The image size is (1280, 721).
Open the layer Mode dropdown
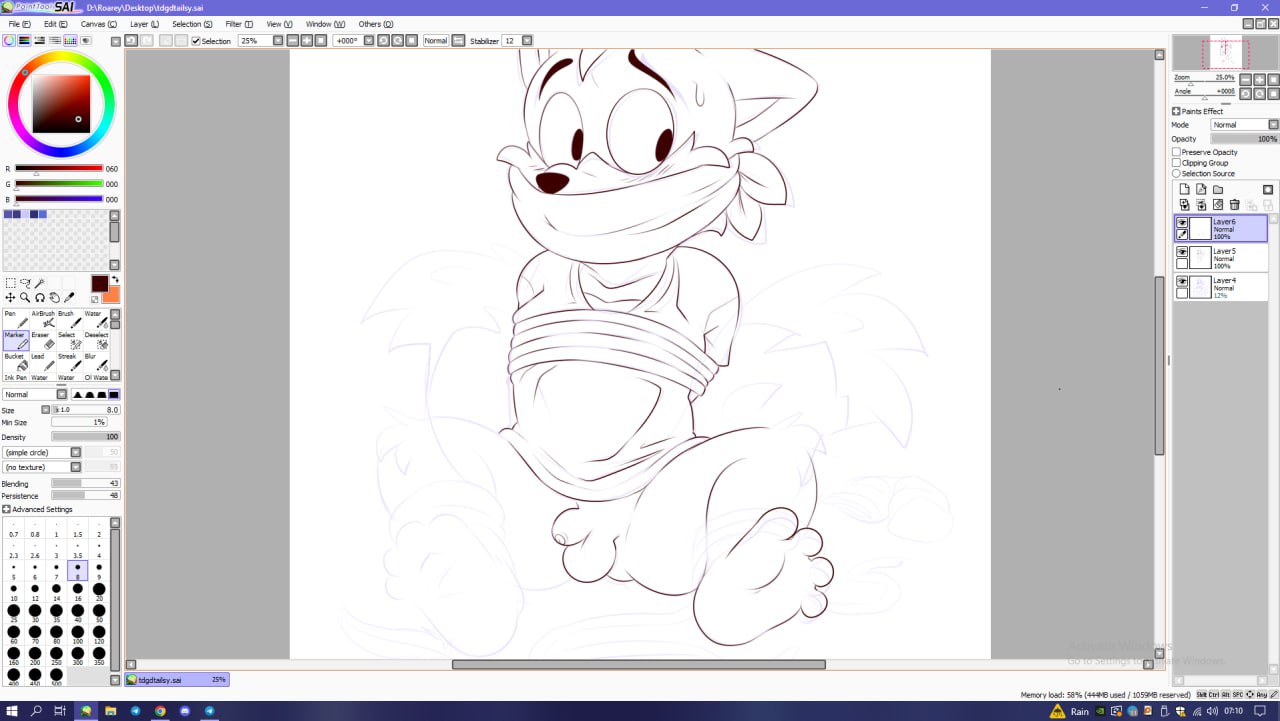(1244, 125)
